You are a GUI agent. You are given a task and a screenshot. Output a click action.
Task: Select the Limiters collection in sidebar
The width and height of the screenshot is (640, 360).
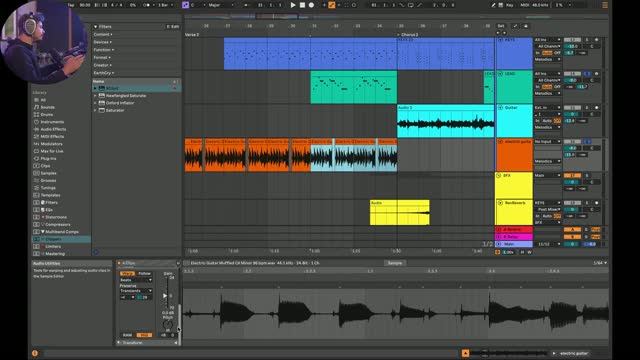tap(53, 247)
